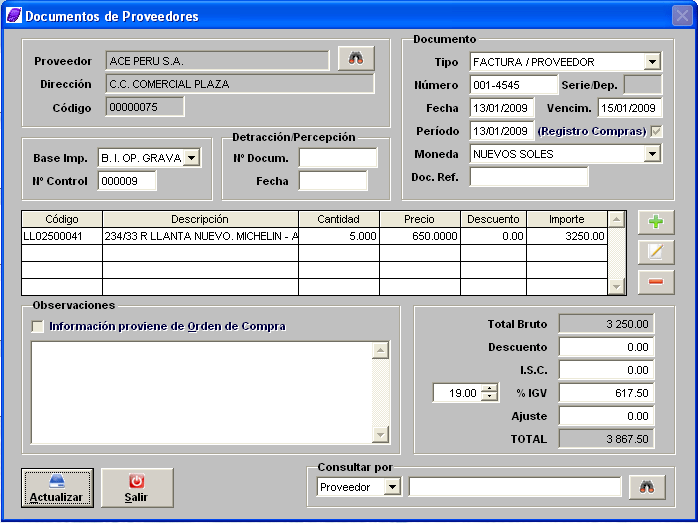Increase IGV percentage with up spinner
The height and width of the screenshot is (523, 698).
(490, 389)
